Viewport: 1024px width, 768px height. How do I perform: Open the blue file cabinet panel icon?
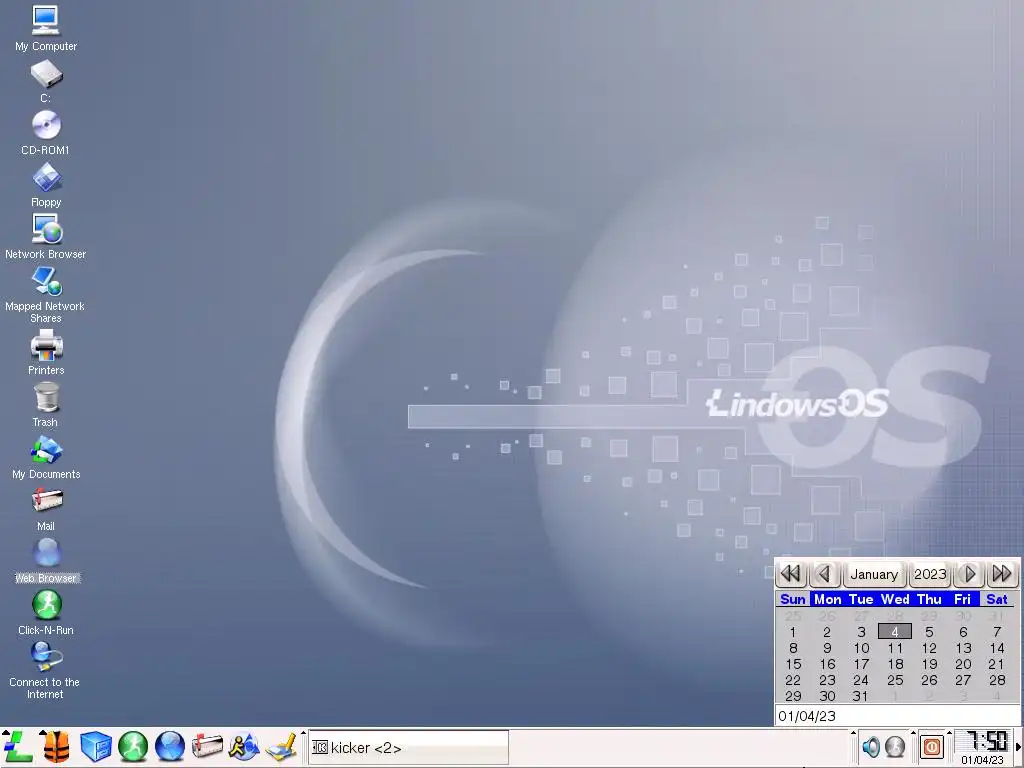click(x=95, y=747)
